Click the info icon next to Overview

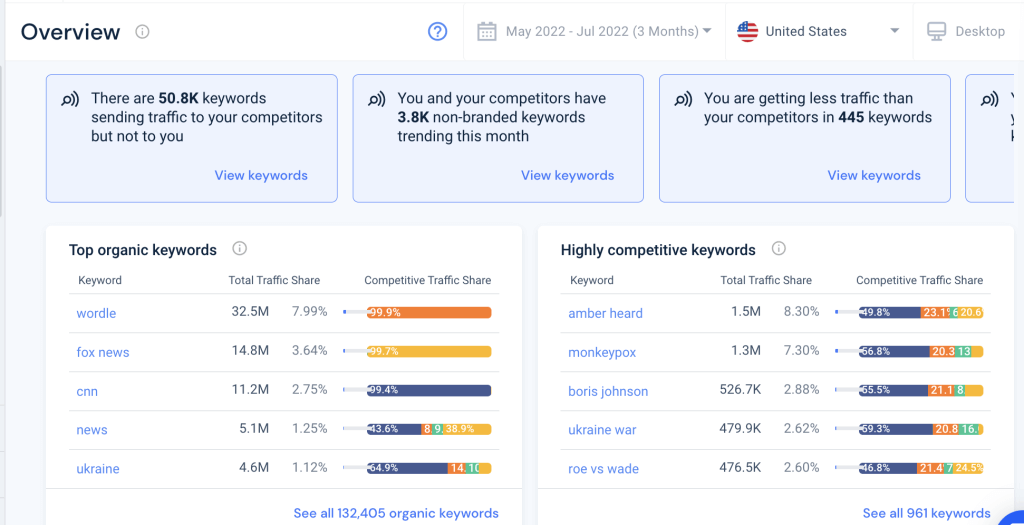click(142, 31)
